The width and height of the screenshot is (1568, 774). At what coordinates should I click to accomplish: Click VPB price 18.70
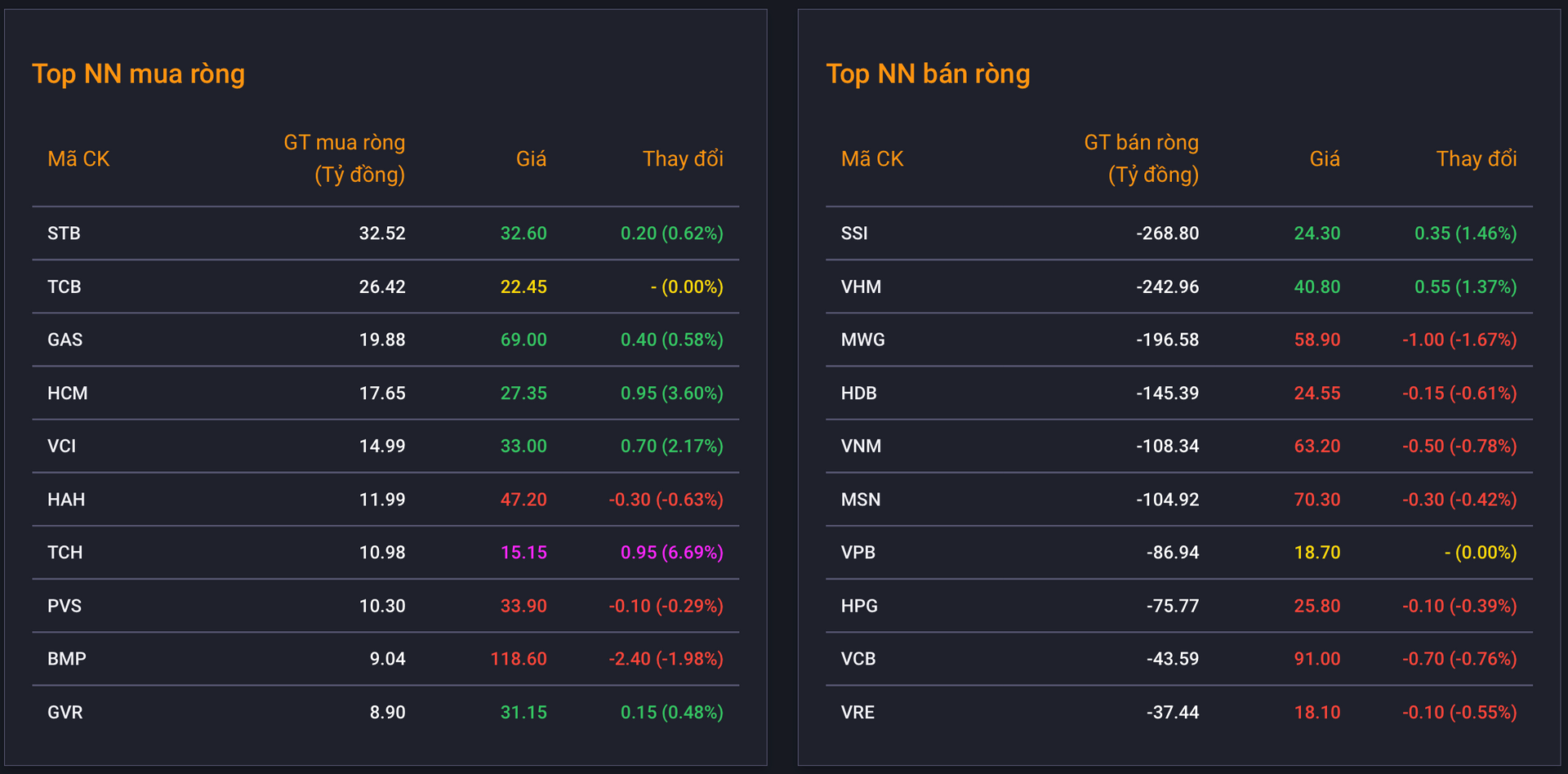coord(1317,552)
